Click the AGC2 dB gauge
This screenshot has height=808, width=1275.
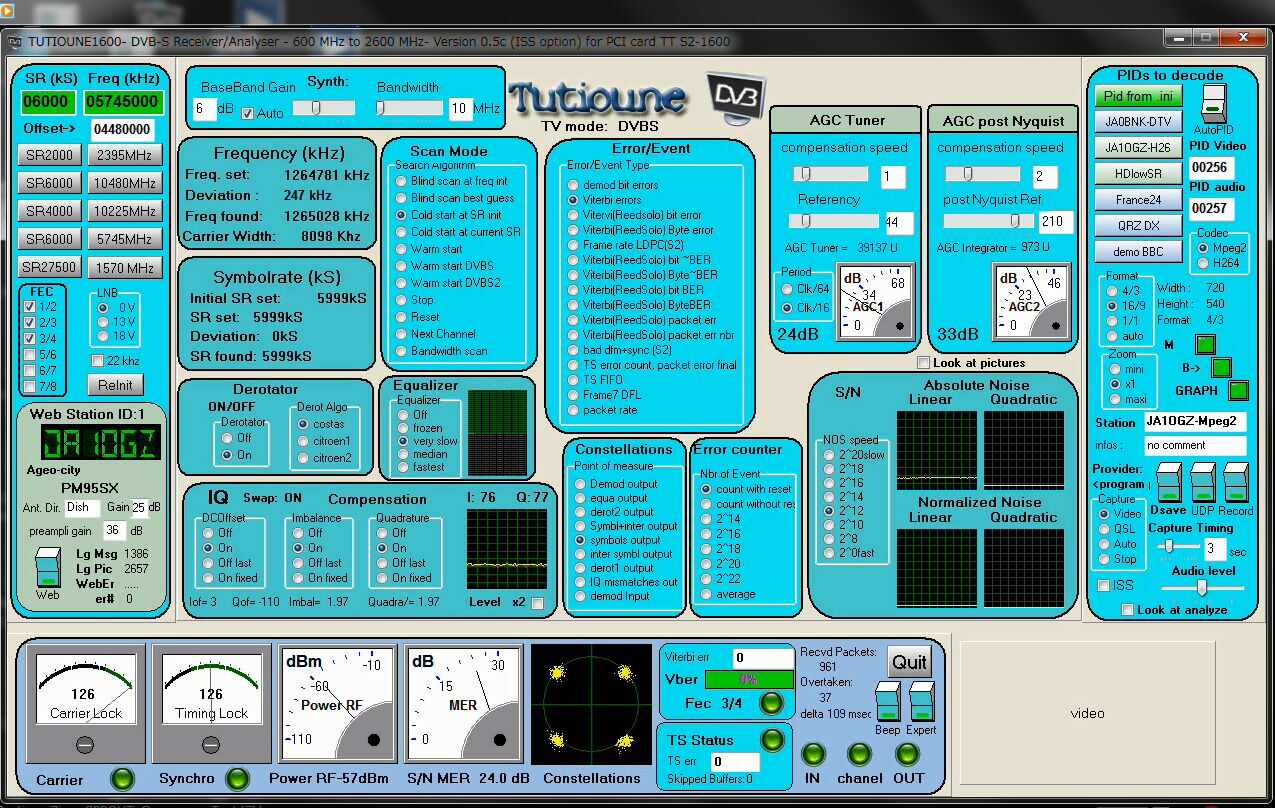[1032, 302]
